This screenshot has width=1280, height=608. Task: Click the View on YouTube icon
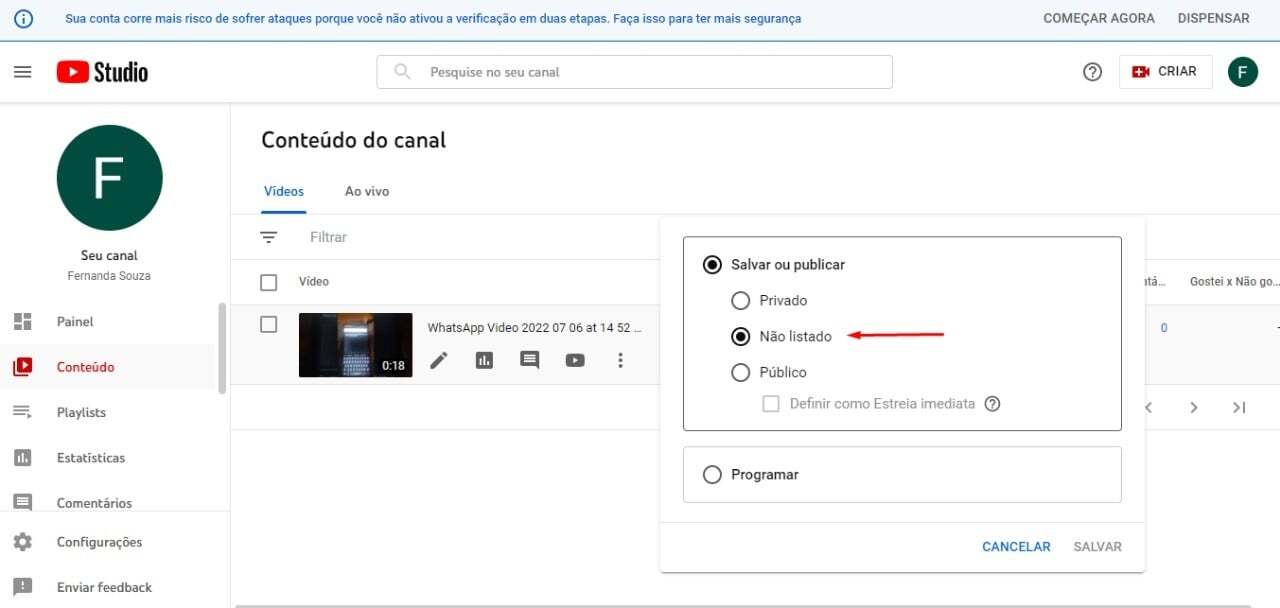pos(575,360)
